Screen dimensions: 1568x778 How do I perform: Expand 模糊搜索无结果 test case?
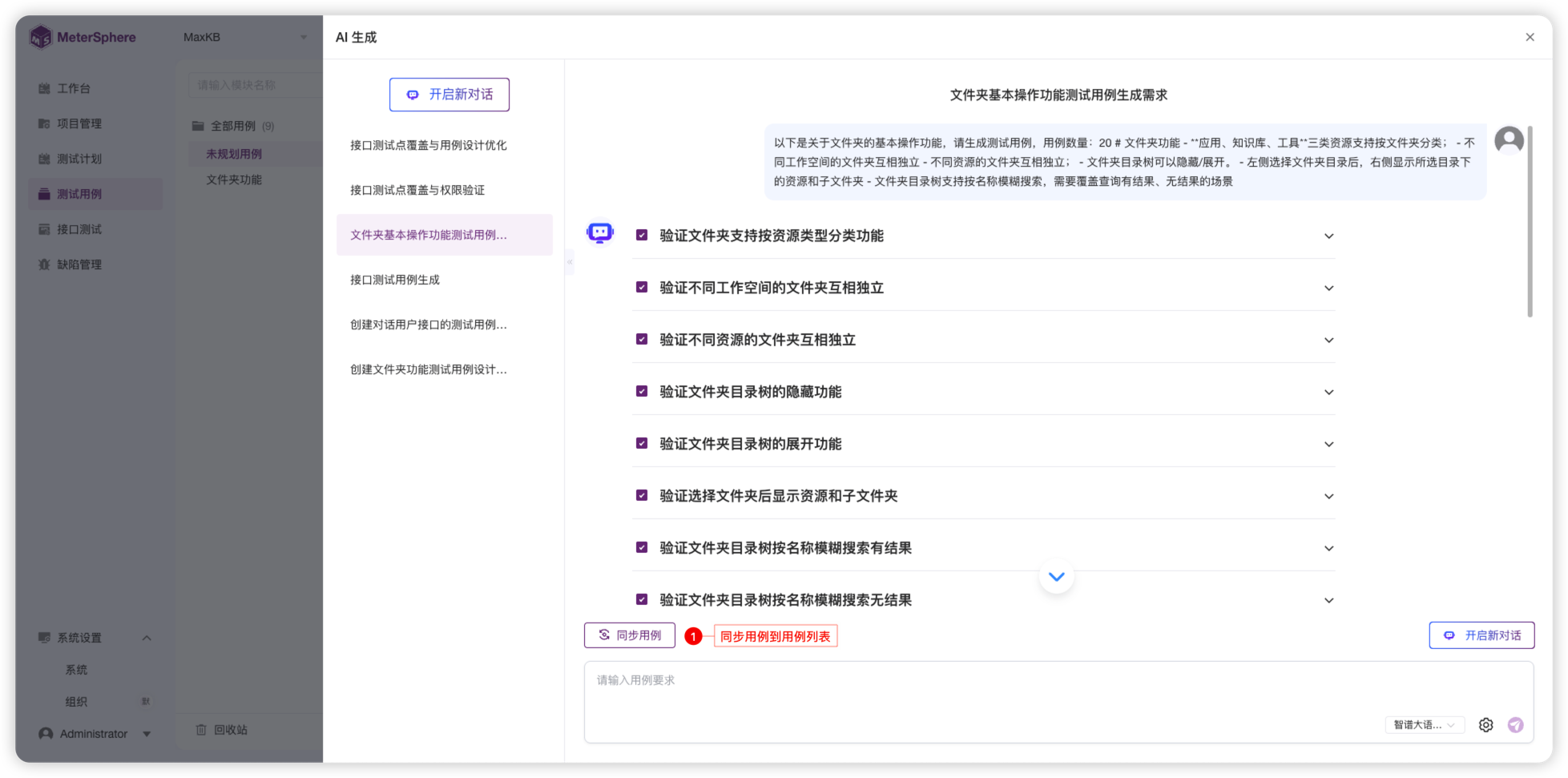coord(1328,601)
